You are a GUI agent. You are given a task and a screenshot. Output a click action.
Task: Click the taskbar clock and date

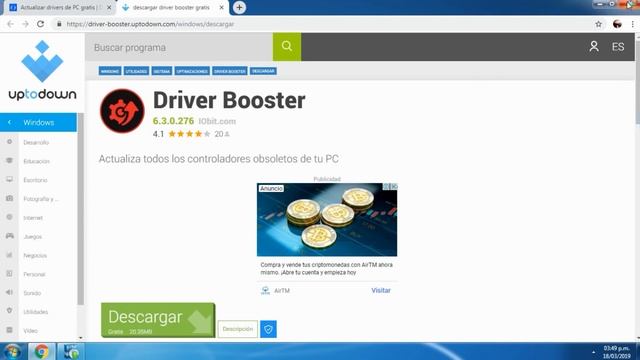pos(617,352)
